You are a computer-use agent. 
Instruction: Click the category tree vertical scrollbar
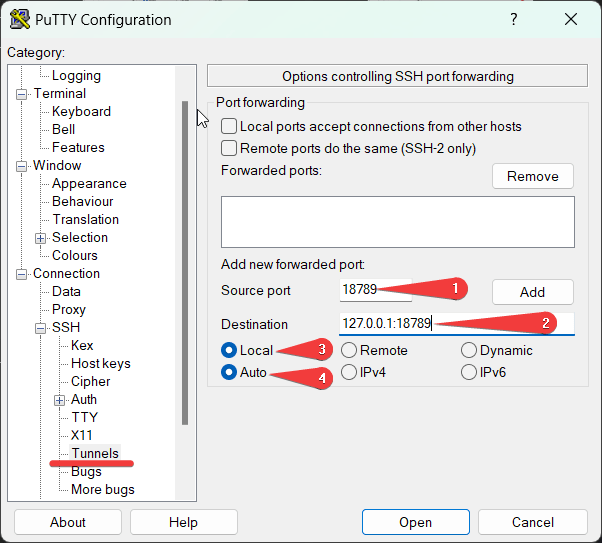(x=185, y=260)
